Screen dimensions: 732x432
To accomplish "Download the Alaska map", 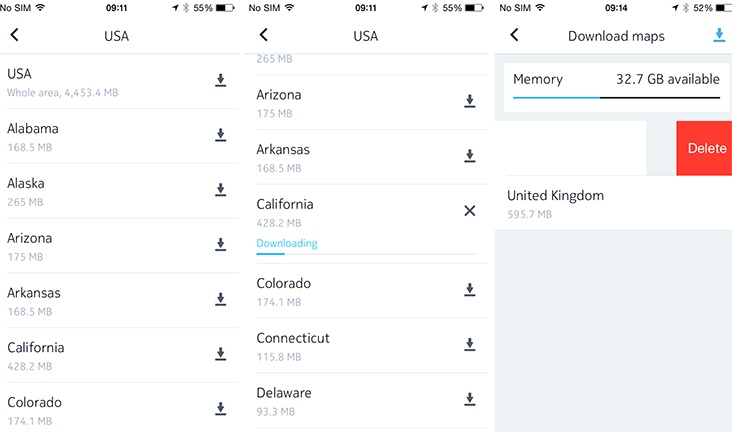I will (x=220, y=190).
